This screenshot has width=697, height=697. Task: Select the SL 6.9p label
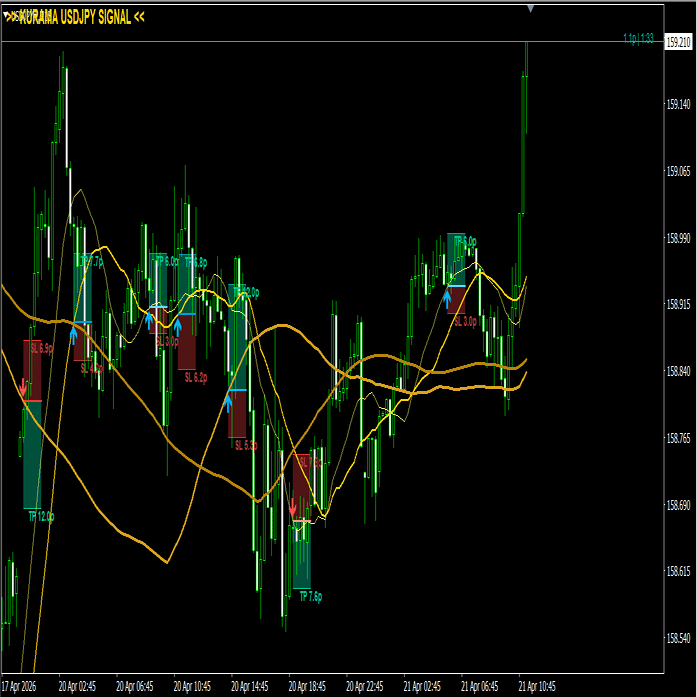(42, 348)
